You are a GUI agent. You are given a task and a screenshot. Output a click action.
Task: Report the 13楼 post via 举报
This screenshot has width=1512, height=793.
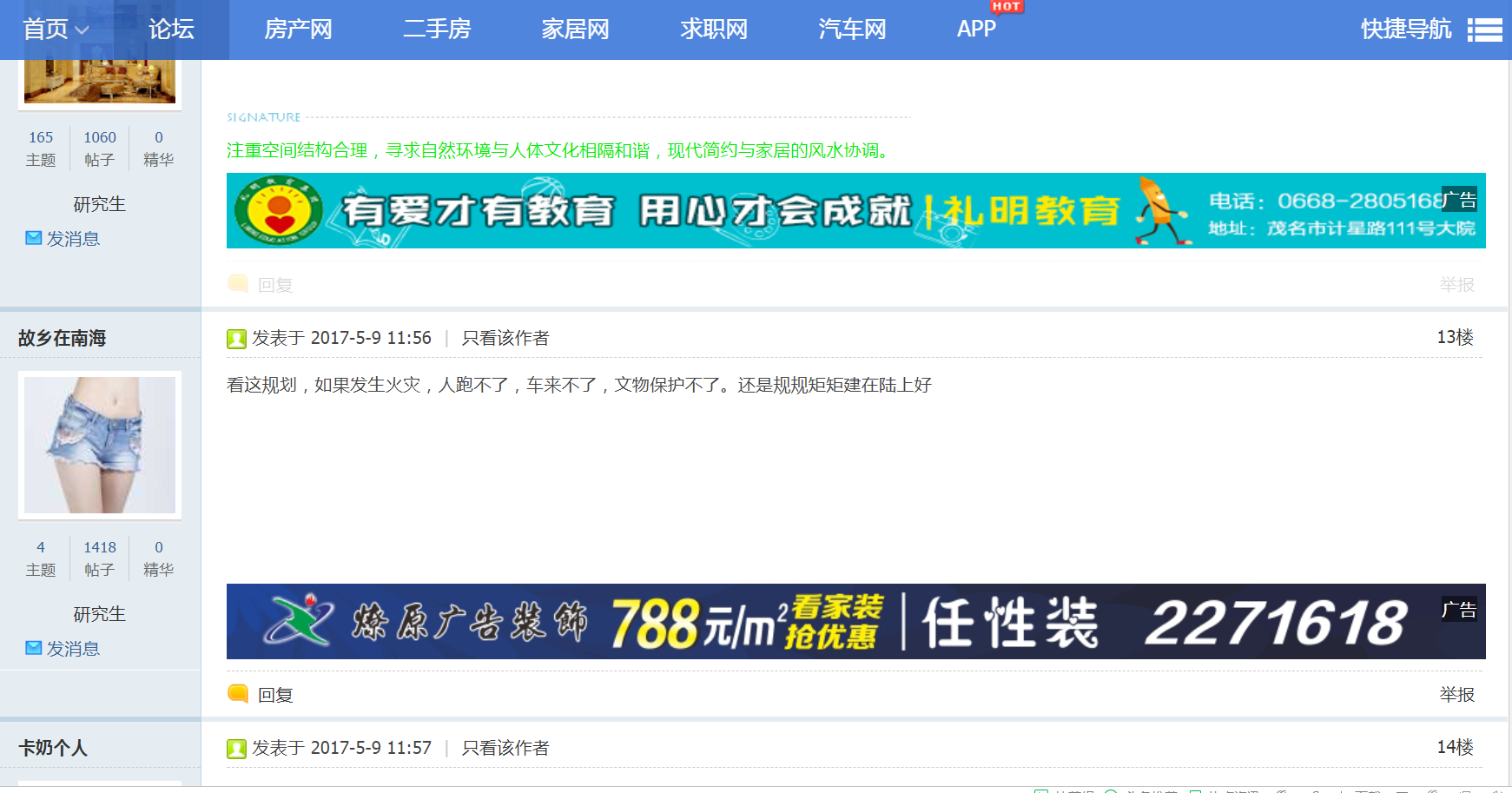pos(1456,694)
